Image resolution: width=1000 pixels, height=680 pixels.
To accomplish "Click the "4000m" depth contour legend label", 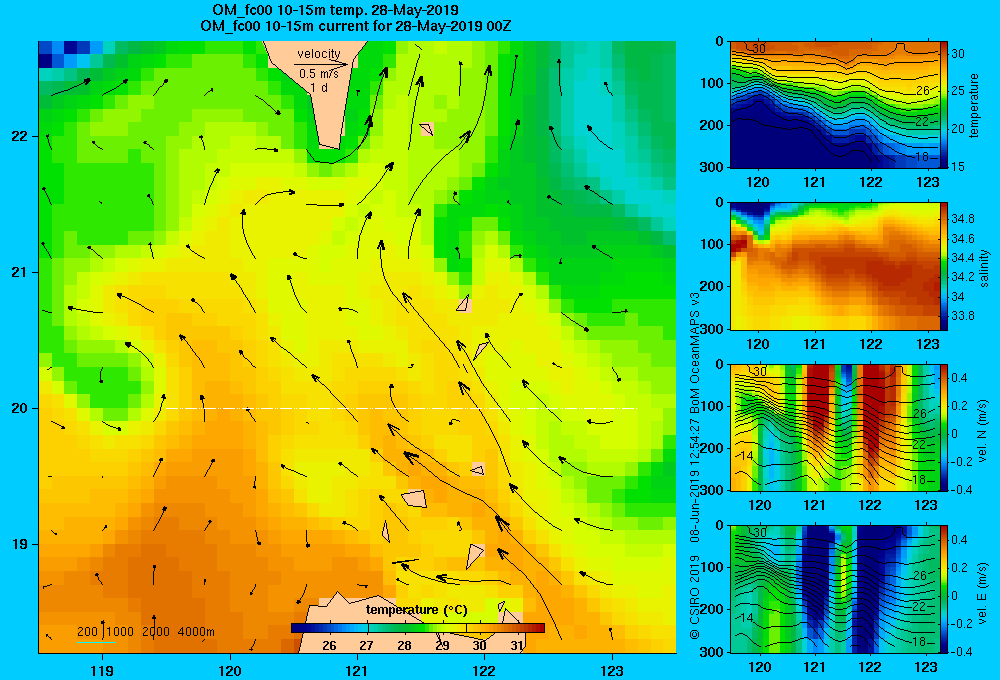I will (196, 632).
